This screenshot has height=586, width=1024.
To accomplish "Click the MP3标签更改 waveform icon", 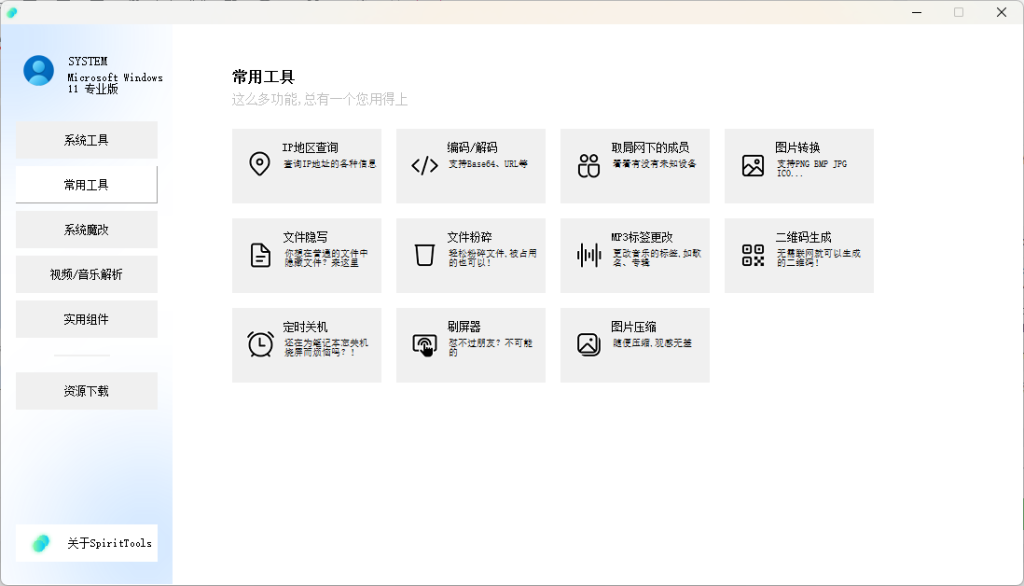I will pos(589,255).
